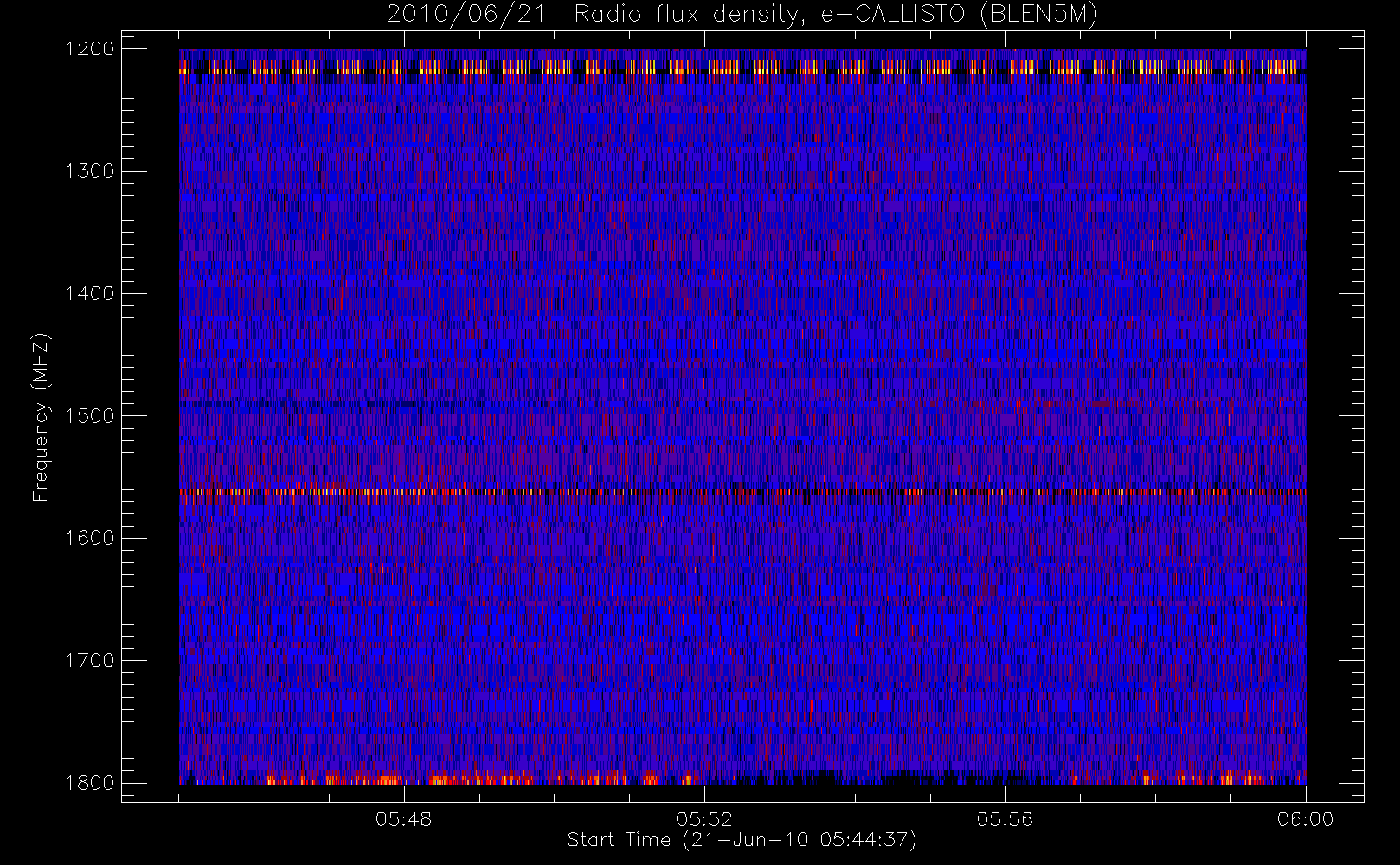The image size is (1400, 865).
Task: Select the 'Frequency (MHz)' axis label
Action: coord(41,417)
